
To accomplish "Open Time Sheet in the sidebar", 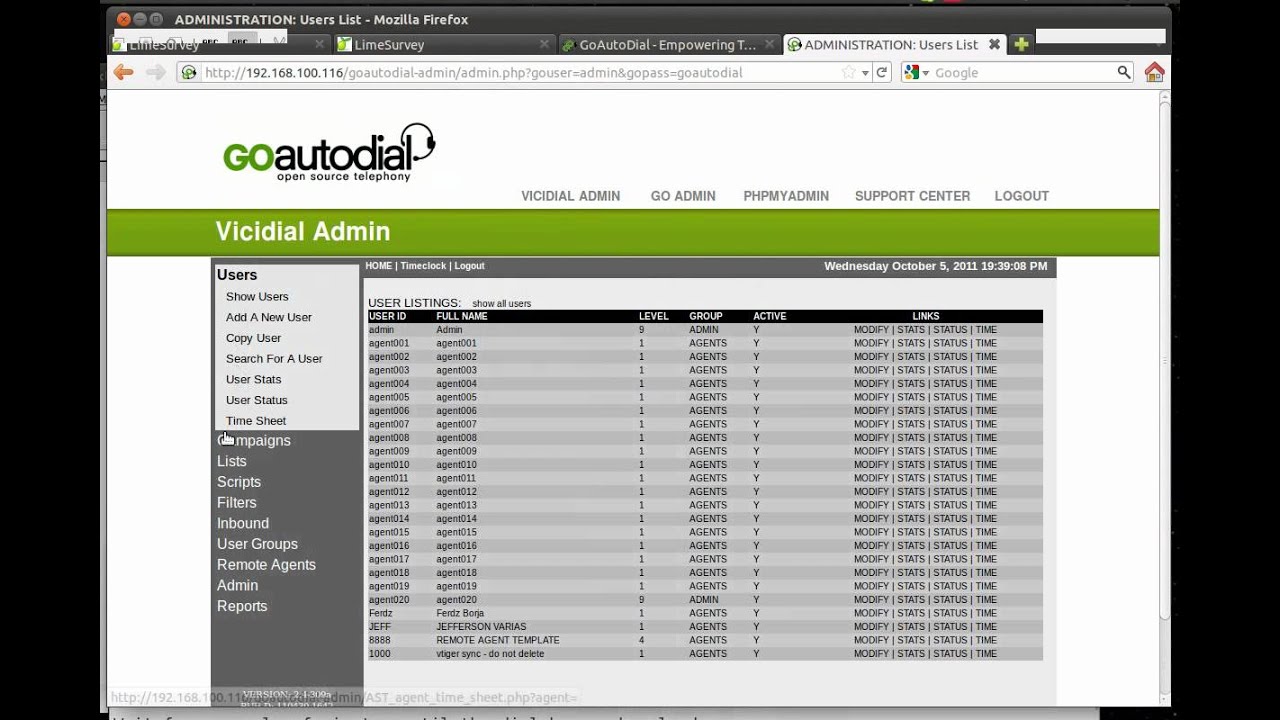I will 256,421.
